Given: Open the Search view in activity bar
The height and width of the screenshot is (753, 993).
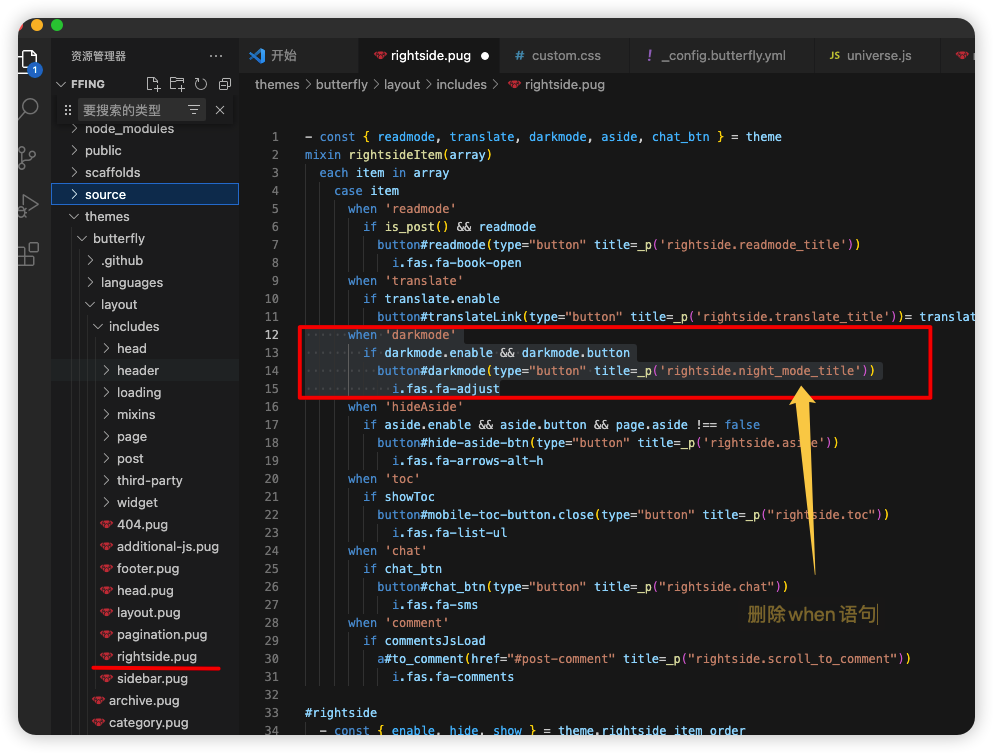Looking at the screenshot, I should click(x=28, y=108).
